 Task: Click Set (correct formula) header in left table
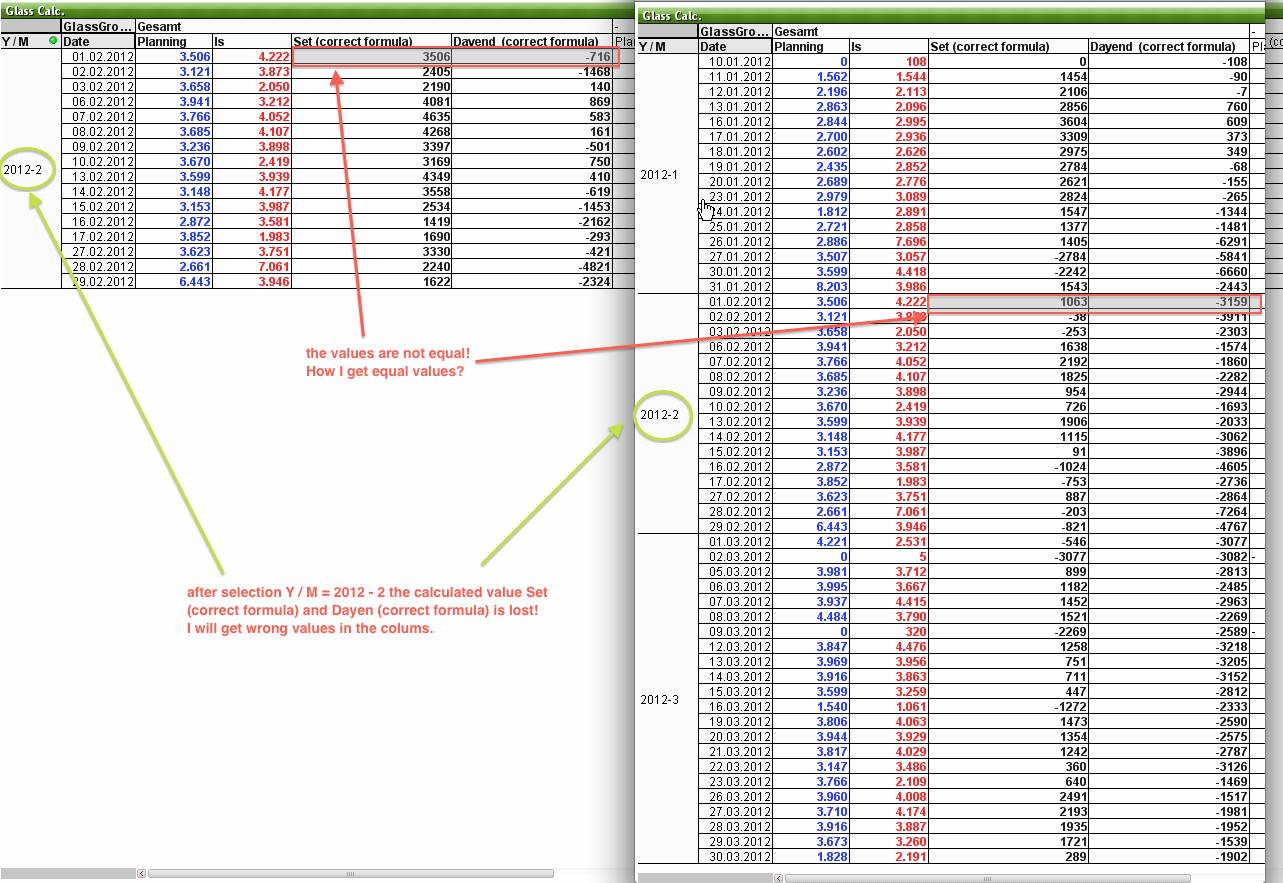click(352, 41)
